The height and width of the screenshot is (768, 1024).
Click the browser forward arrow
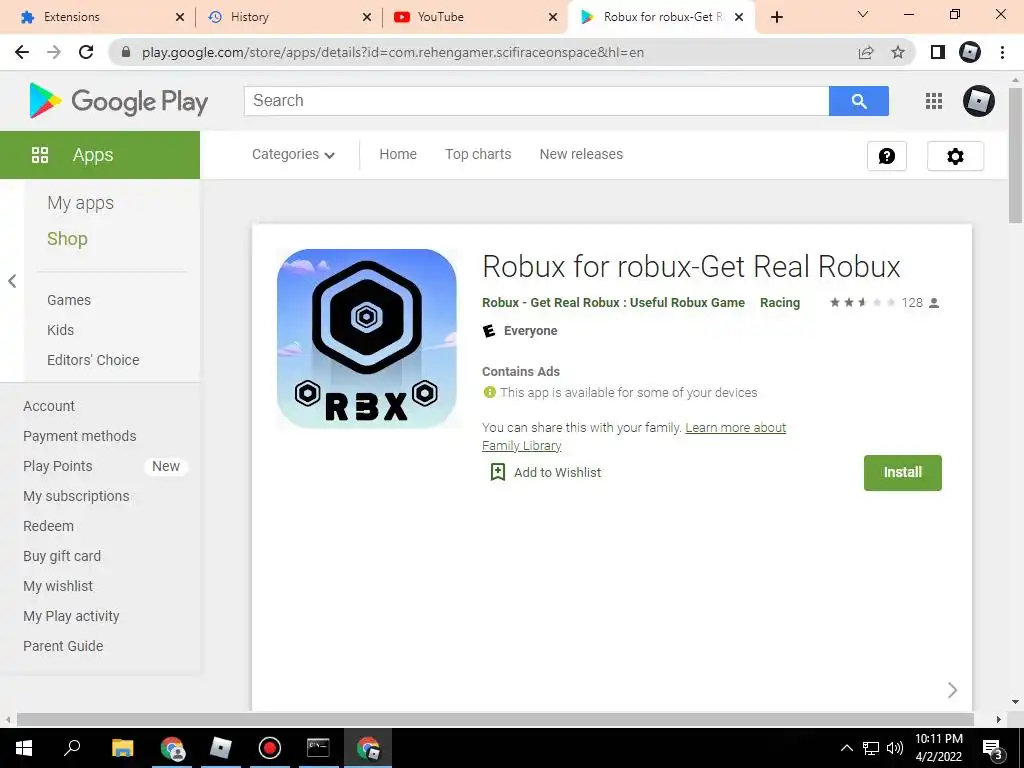pos(54,52)
